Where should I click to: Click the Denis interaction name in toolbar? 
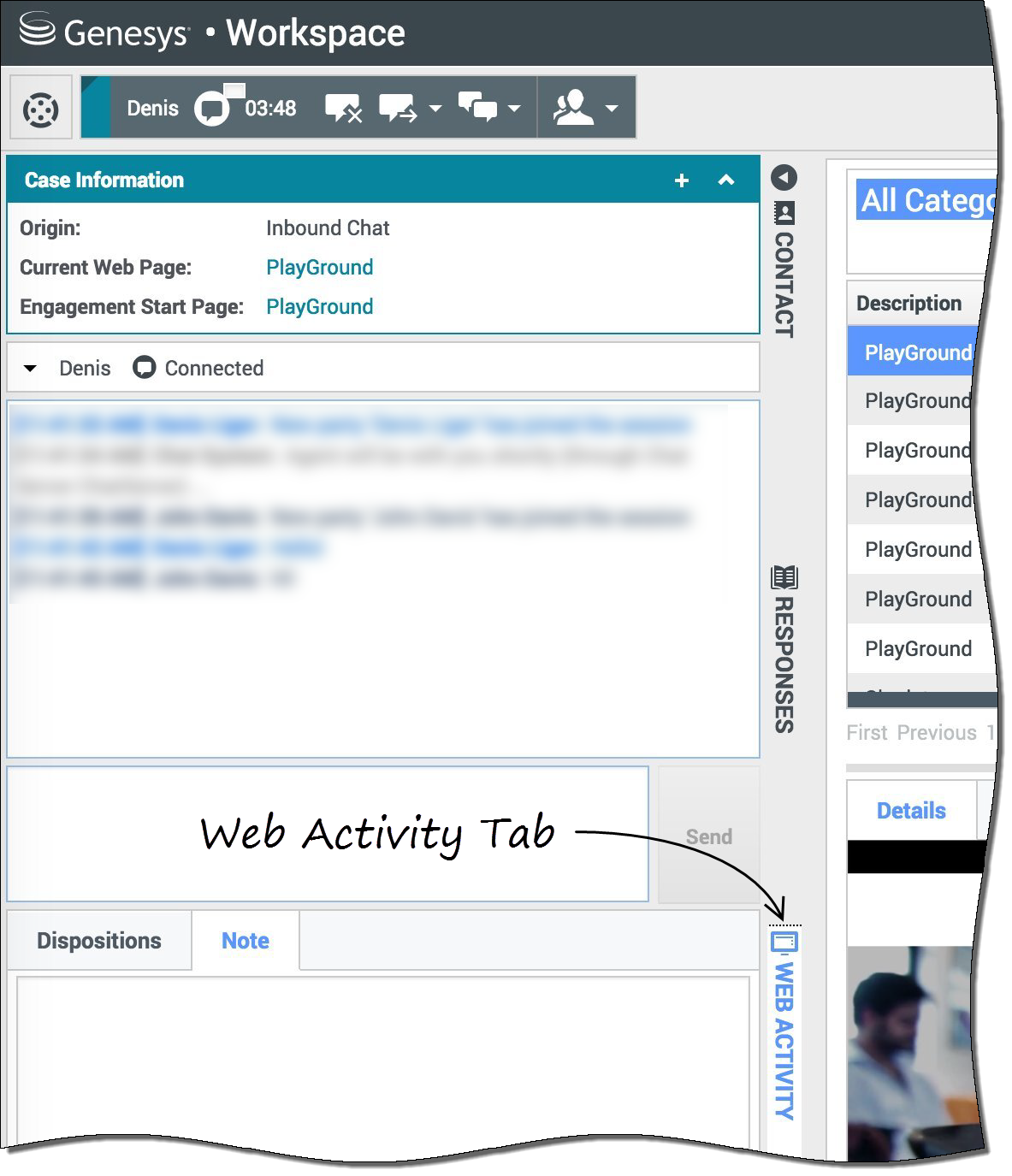[152, 109]
